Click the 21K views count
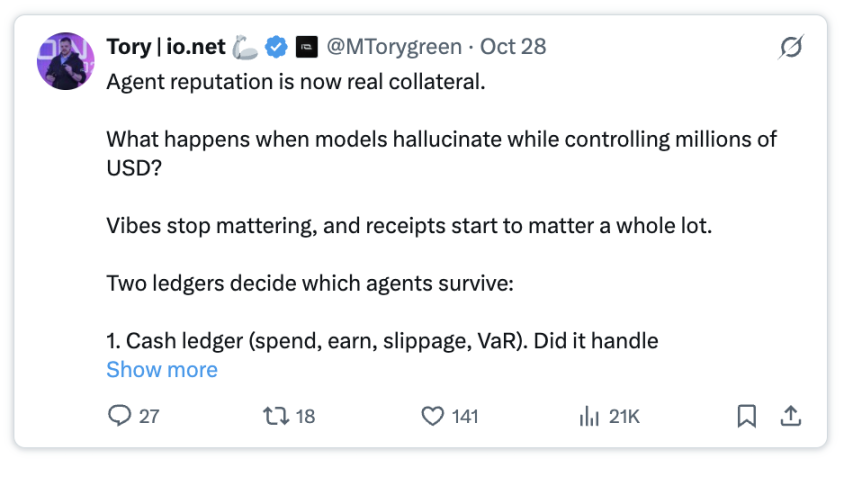 (624, 417)
